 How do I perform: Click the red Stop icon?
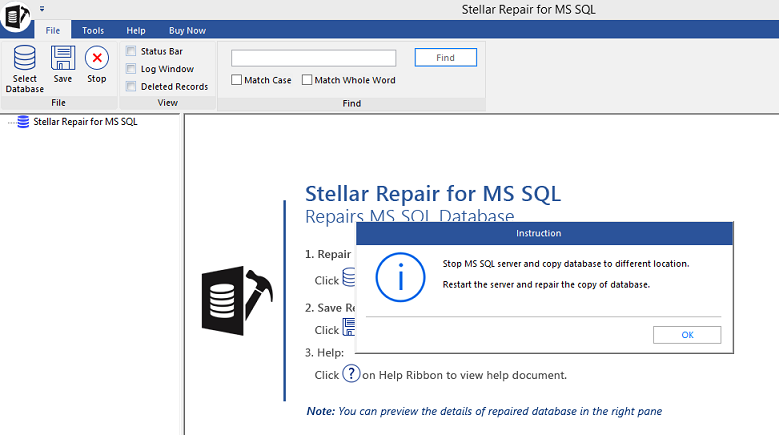point(97,58)
